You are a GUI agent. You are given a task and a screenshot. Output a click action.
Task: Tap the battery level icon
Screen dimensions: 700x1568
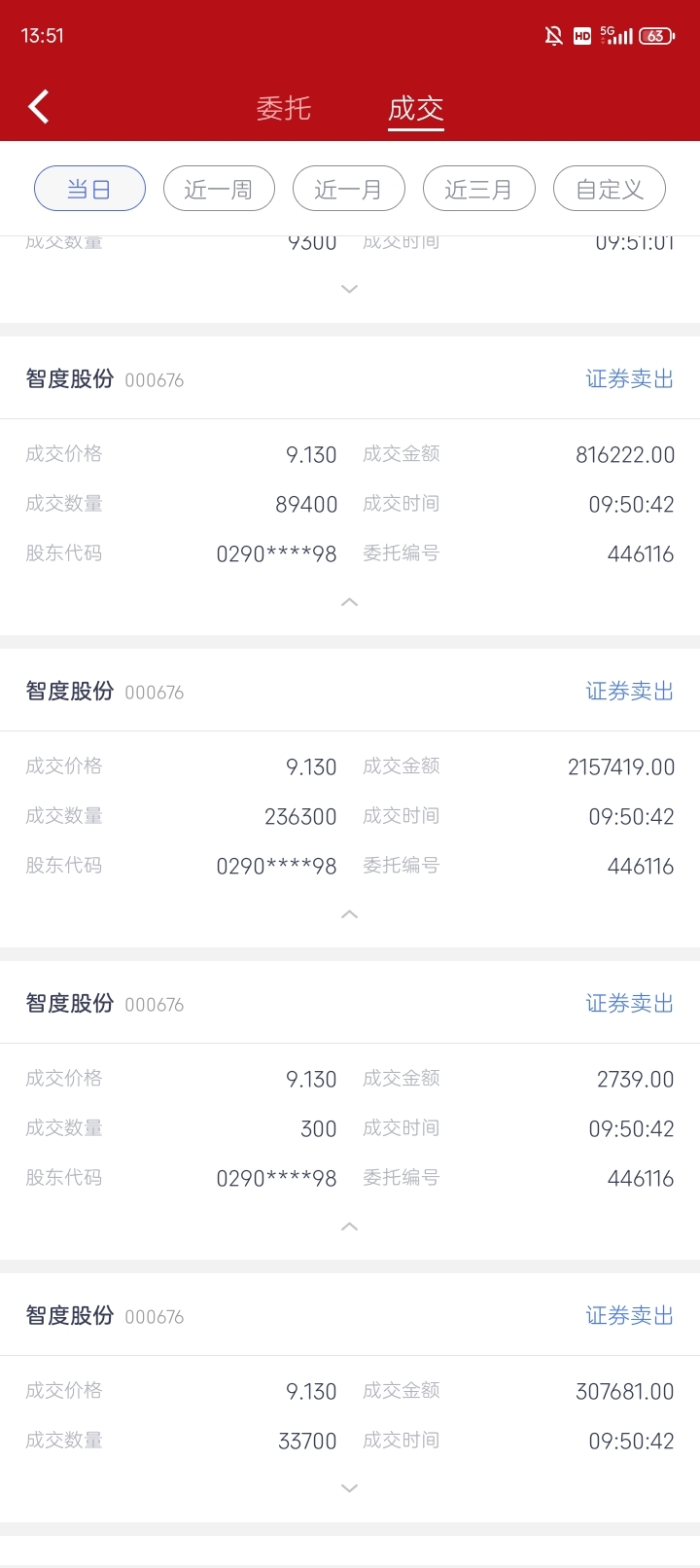tap(657, 36)
